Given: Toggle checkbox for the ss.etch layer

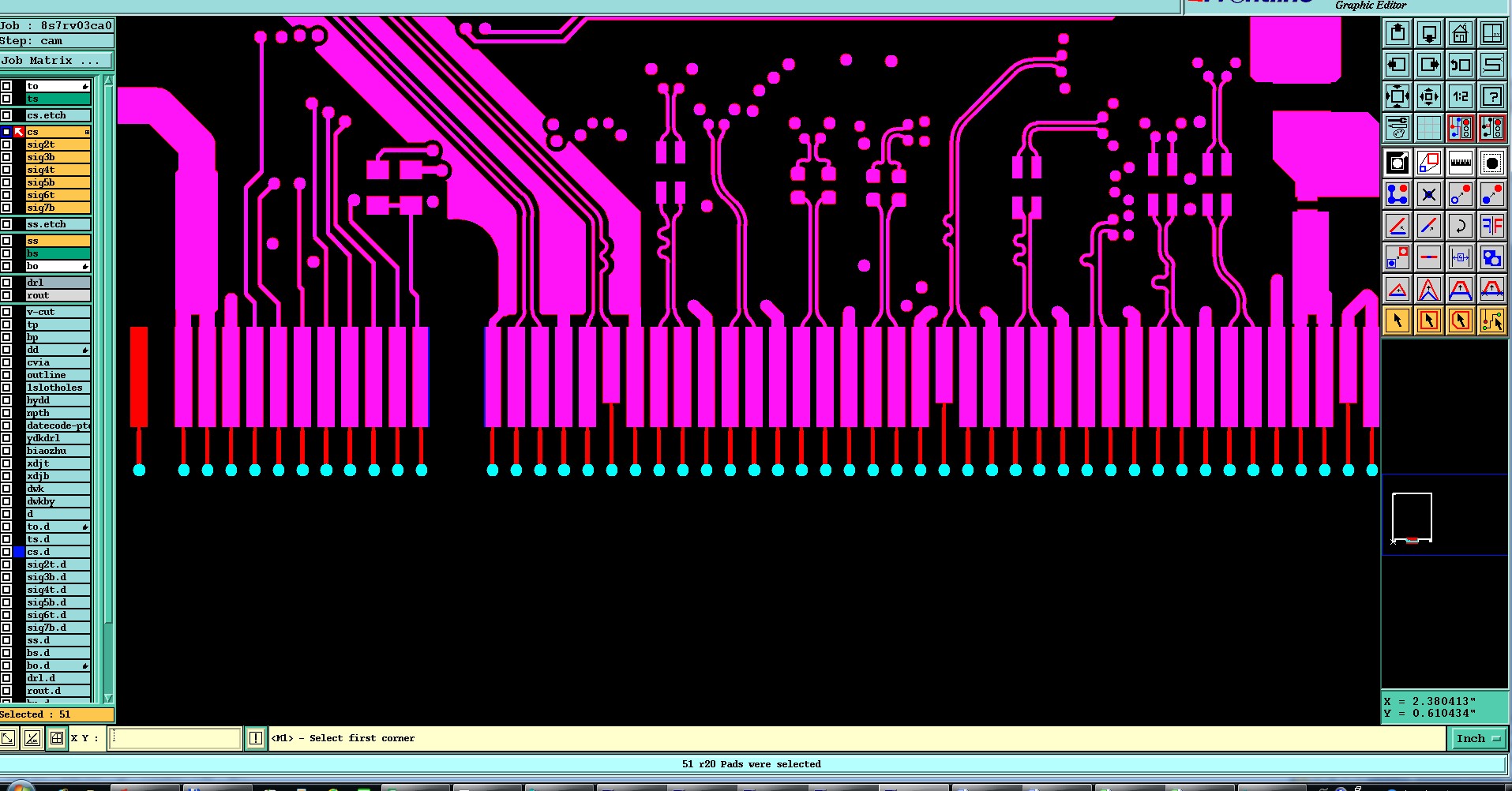Looking at the screenshot, I should tap(6, 224).
